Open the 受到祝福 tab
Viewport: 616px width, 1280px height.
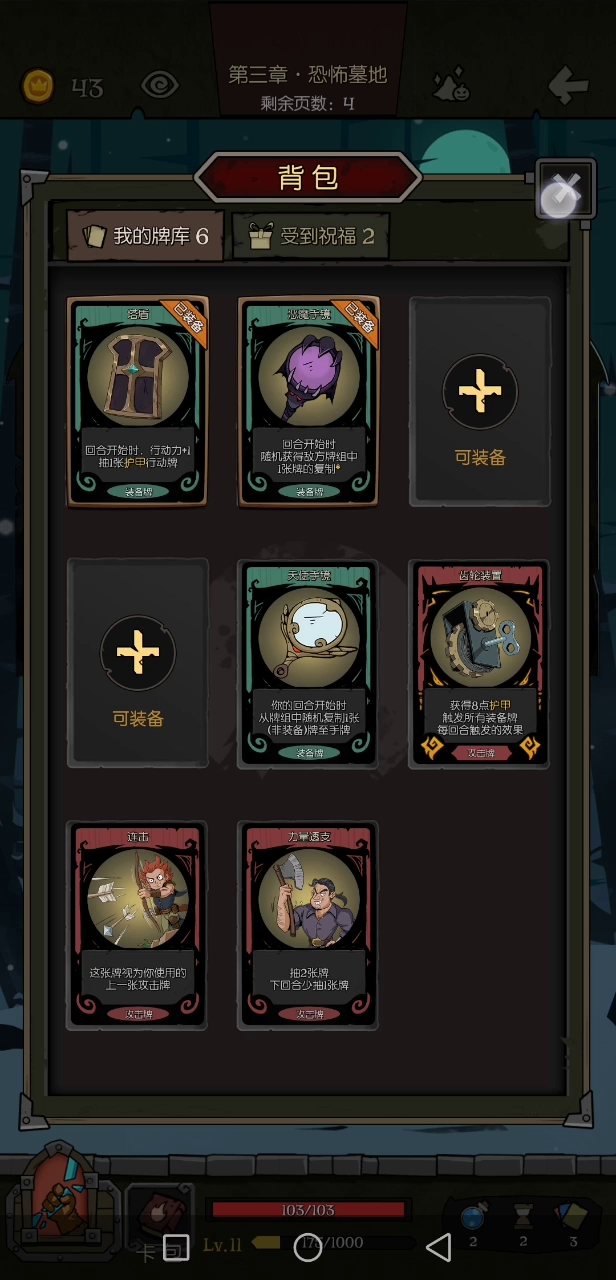click(x=311, y=236)
